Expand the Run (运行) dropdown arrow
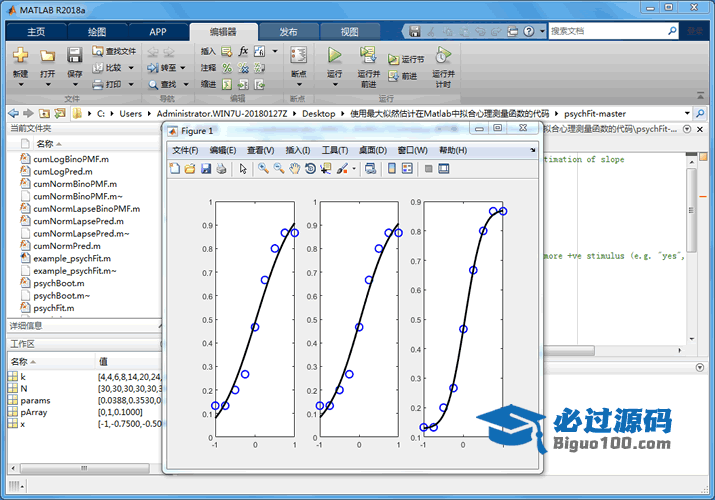The height and width of the screenshot is (500, 715). [335, 84]
